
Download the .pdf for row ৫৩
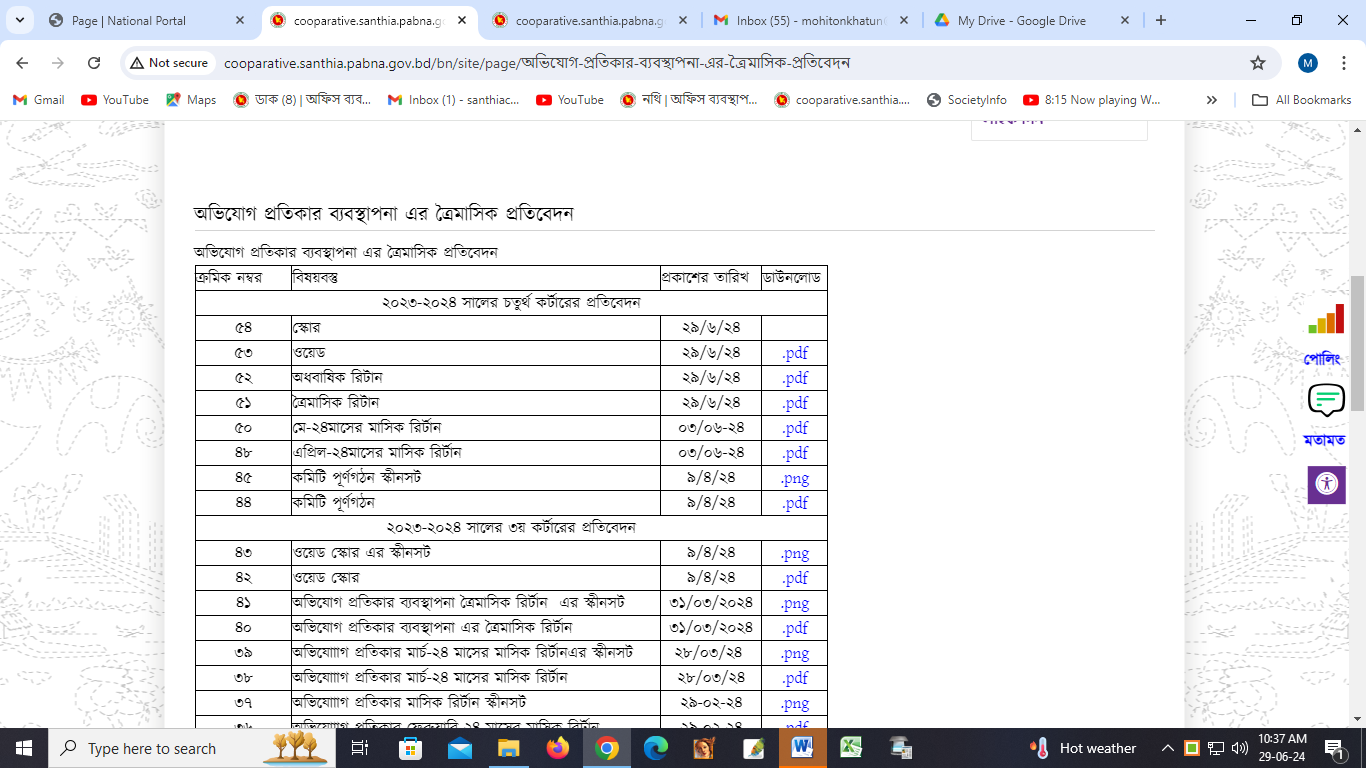tap(794, 353)
